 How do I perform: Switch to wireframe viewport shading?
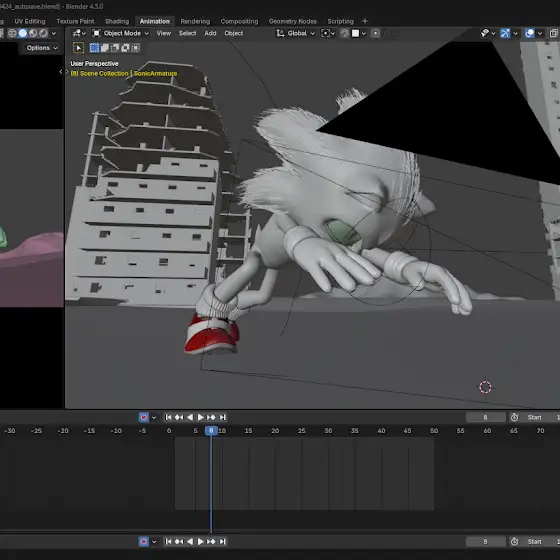(x=12, y=33)
